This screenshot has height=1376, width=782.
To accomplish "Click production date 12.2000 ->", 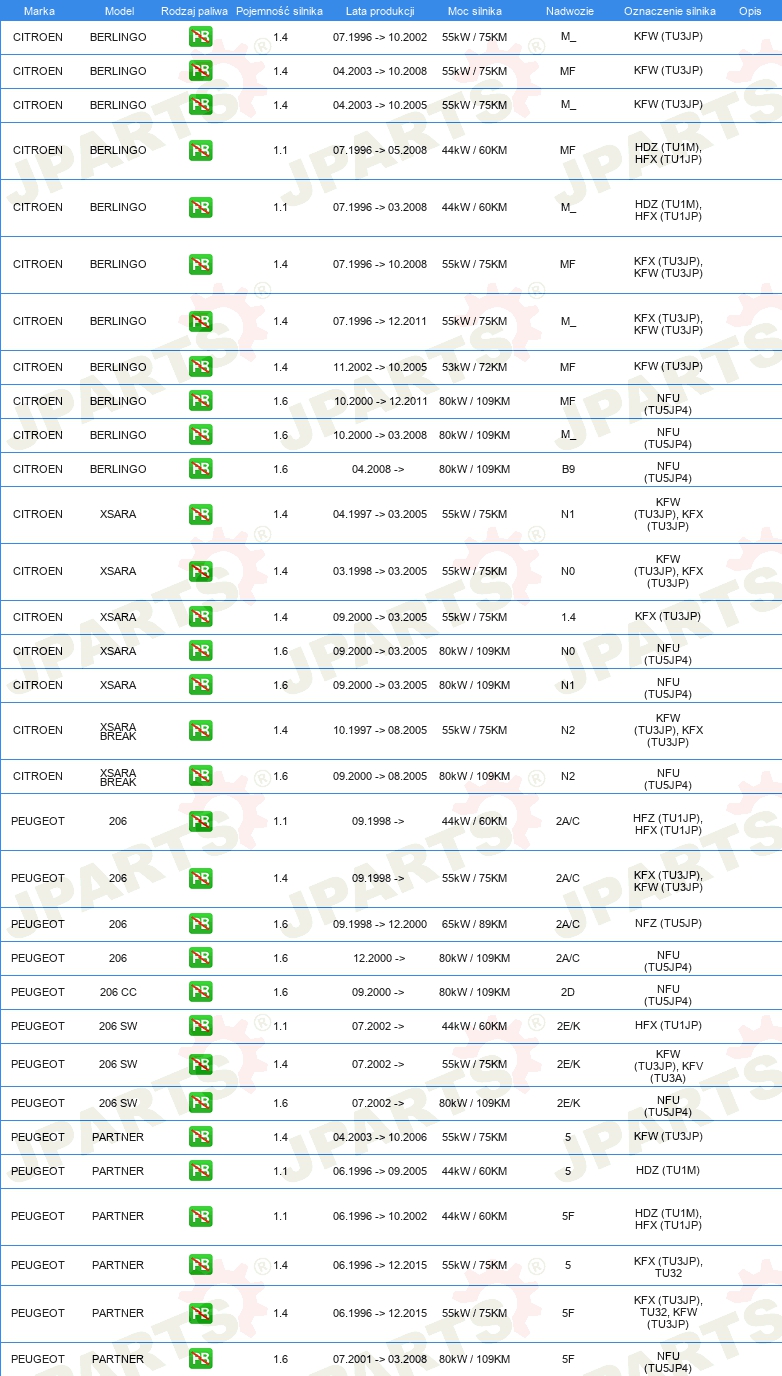I will pos(378,959).
